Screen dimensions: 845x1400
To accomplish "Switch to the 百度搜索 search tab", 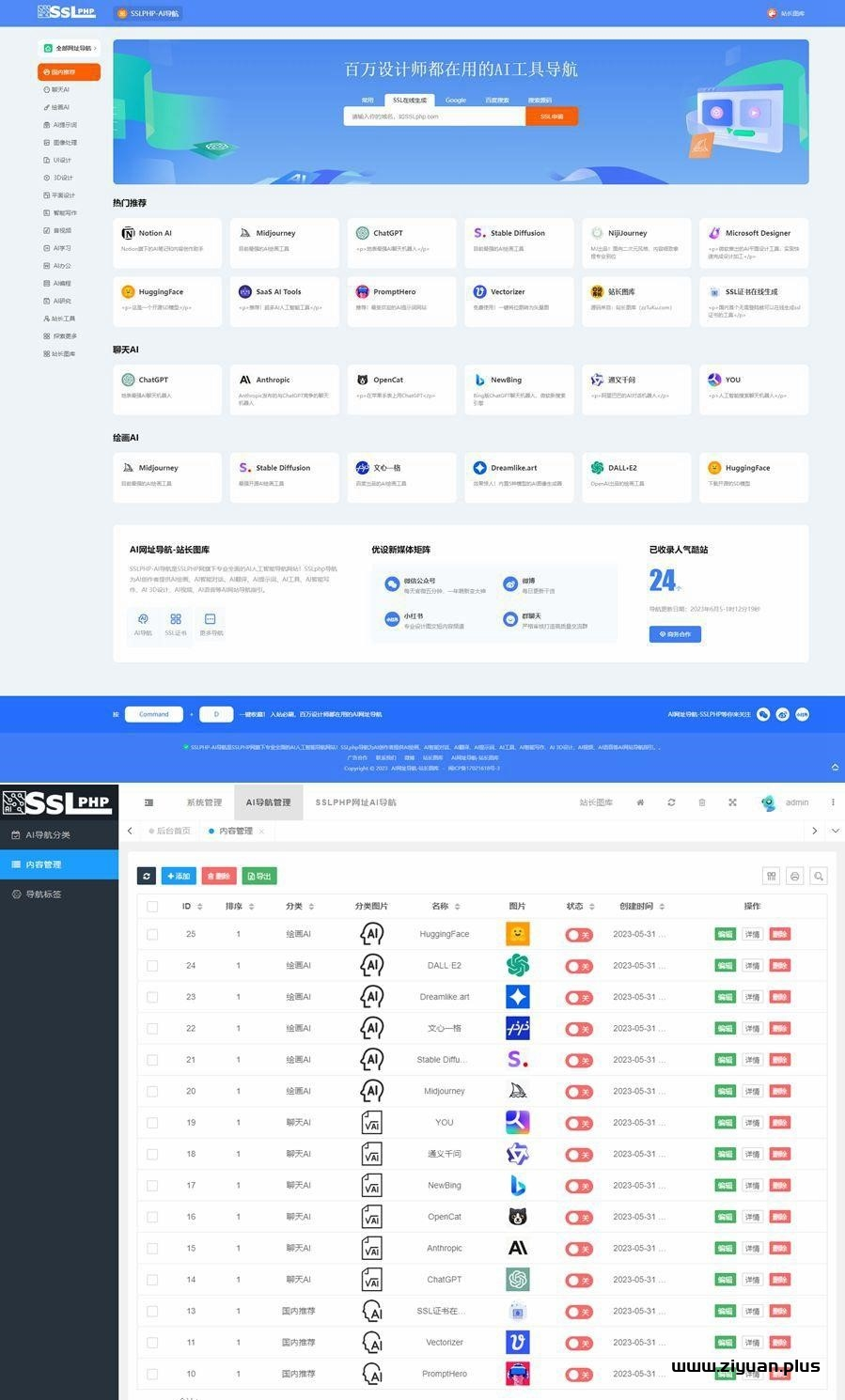I will click(x=497, y=100).
